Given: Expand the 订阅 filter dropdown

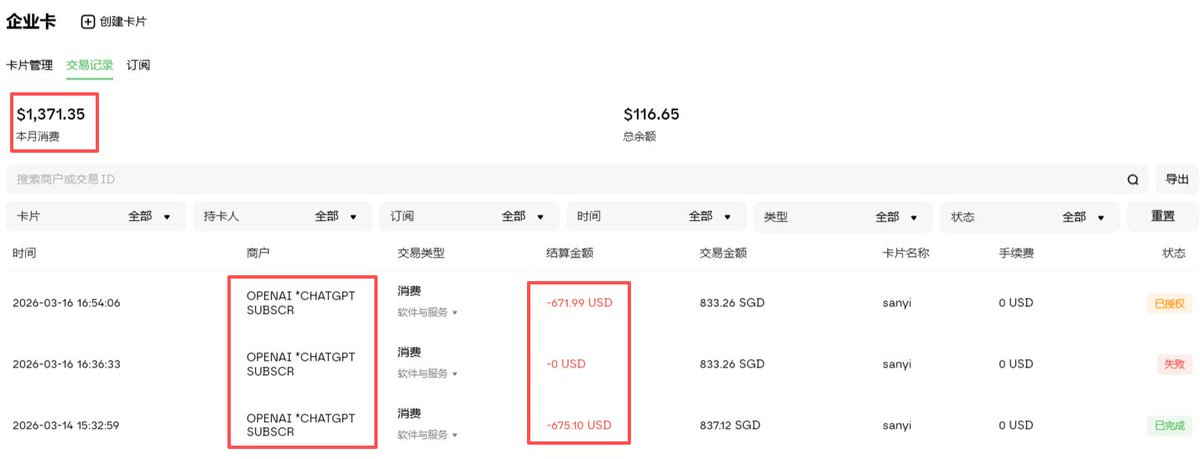Looking at the screenshot, I should (x=470, y=216).
